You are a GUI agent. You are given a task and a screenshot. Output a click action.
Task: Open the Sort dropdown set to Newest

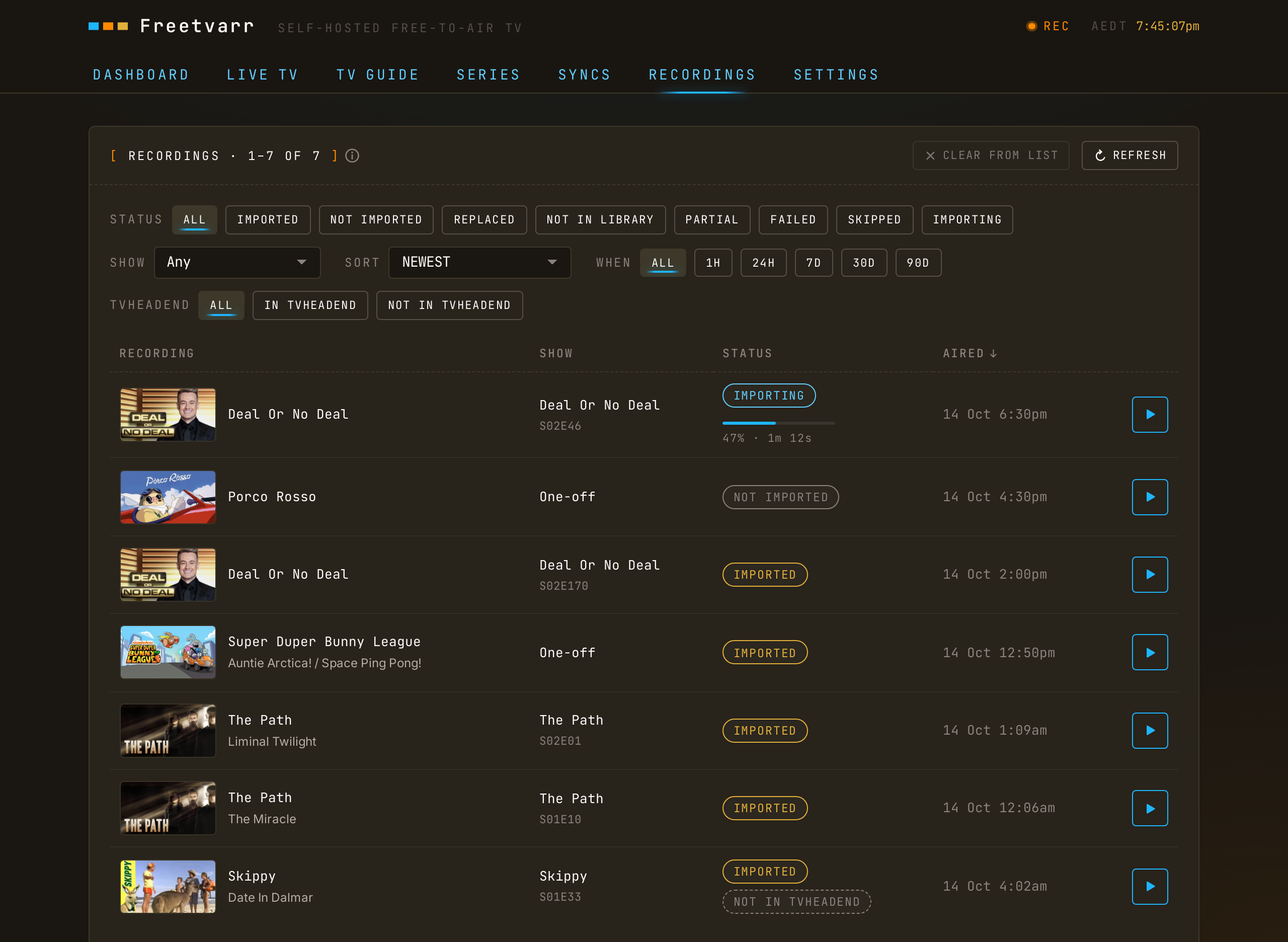[479, 262]
